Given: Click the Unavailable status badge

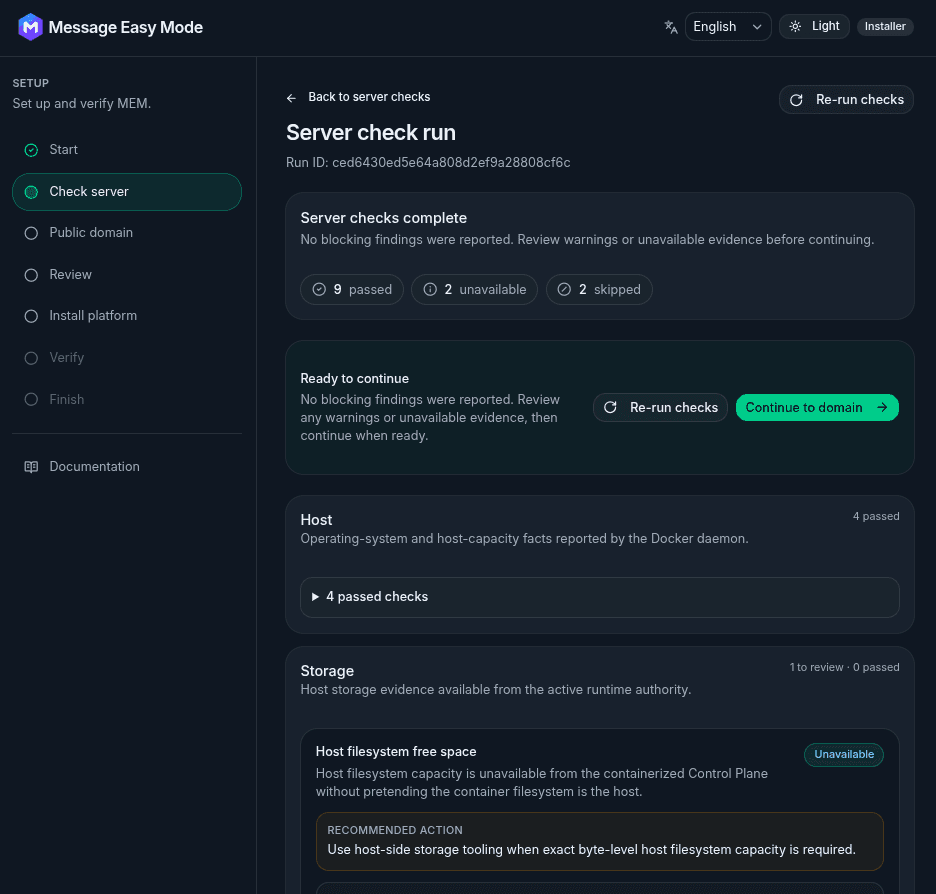Looking at the screenshot, I should [843, 754].
